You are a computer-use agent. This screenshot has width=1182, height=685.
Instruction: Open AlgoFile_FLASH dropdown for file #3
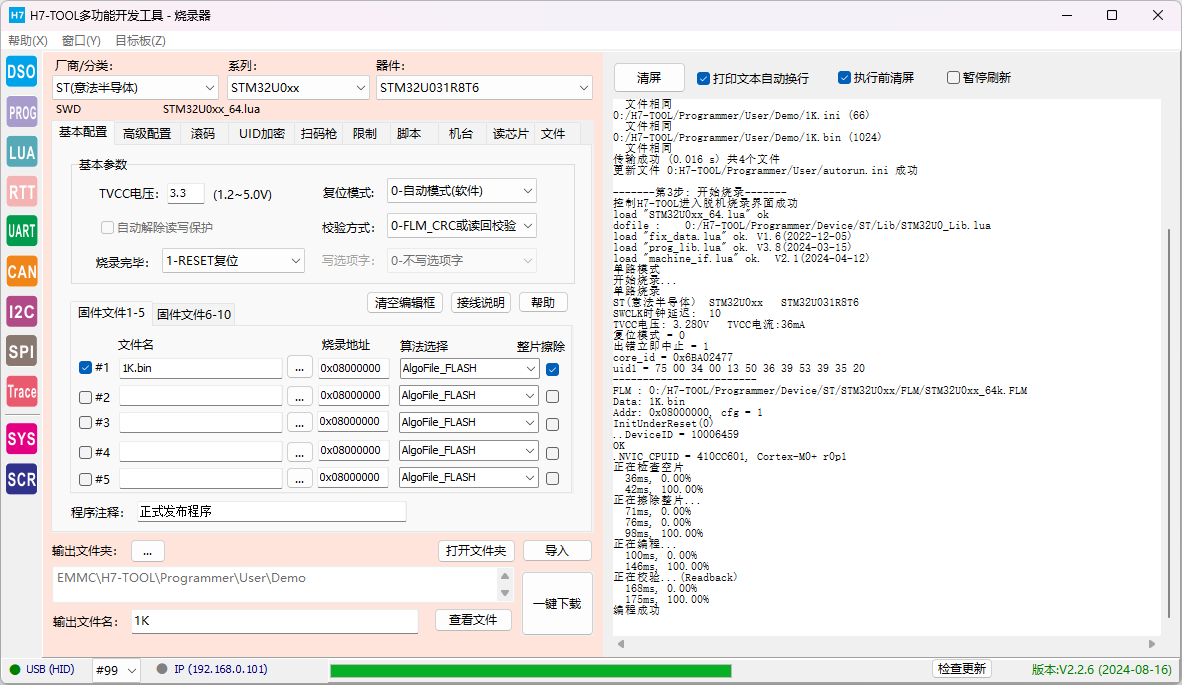(x=469, y=423)
